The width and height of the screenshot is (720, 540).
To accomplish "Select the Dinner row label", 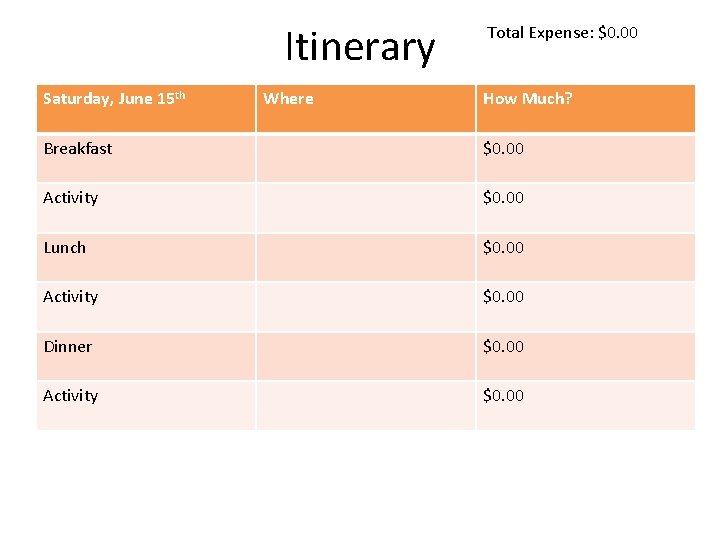I will tap(68, 347).
